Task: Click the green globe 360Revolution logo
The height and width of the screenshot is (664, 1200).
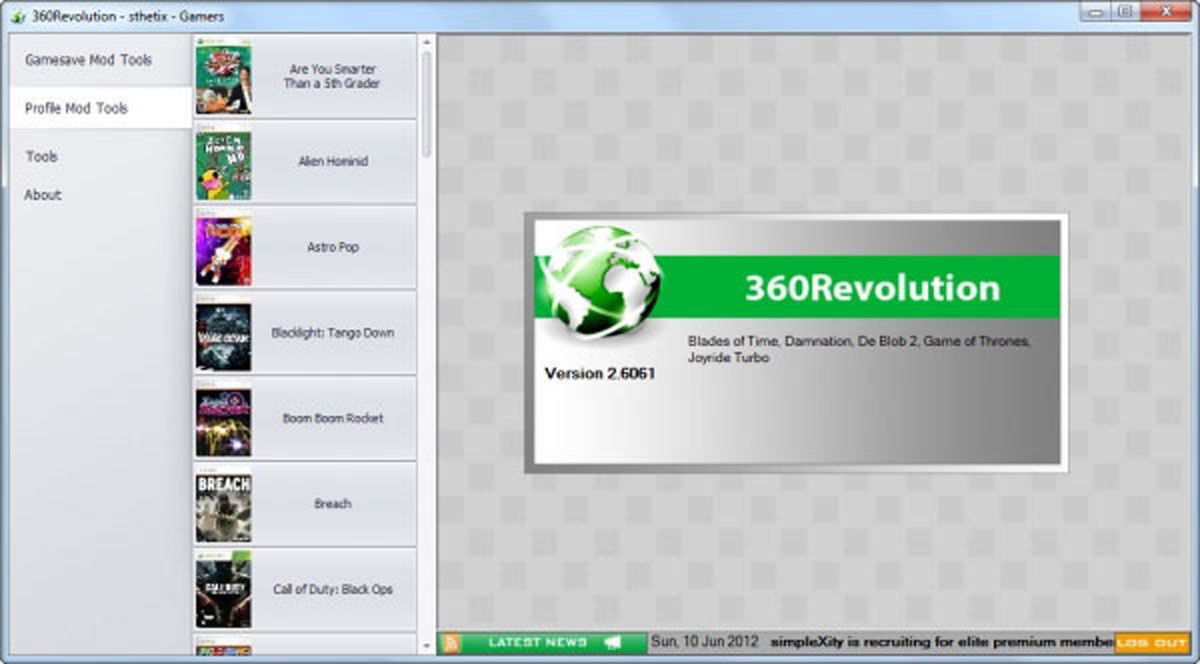Action: (598, 284)
